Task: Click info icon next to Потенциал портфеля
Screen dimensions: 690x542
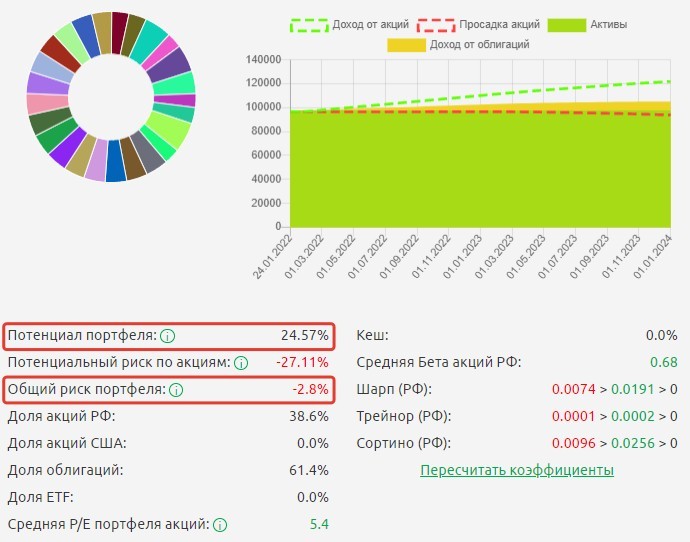Action: click(x=168, y=336)
